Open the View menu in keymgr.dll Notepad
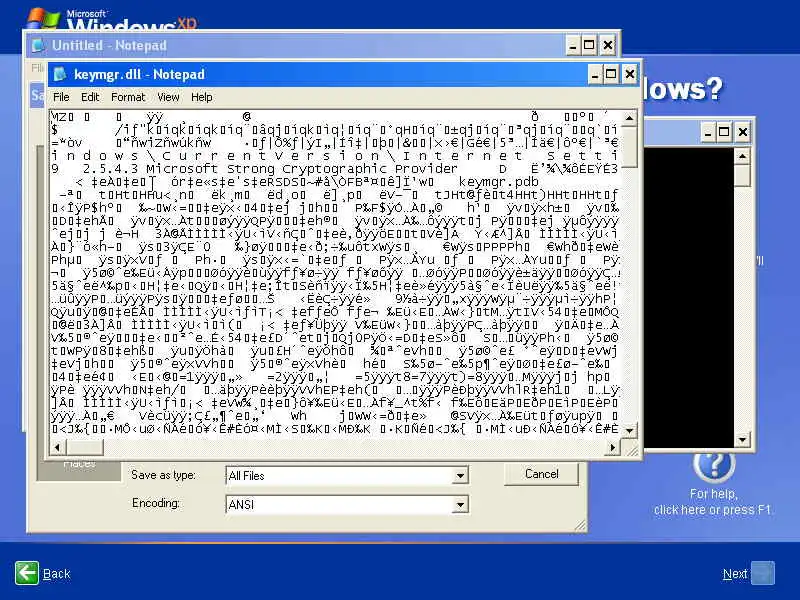The width and height of the screenshot is (800, 600). pos(168,97)
